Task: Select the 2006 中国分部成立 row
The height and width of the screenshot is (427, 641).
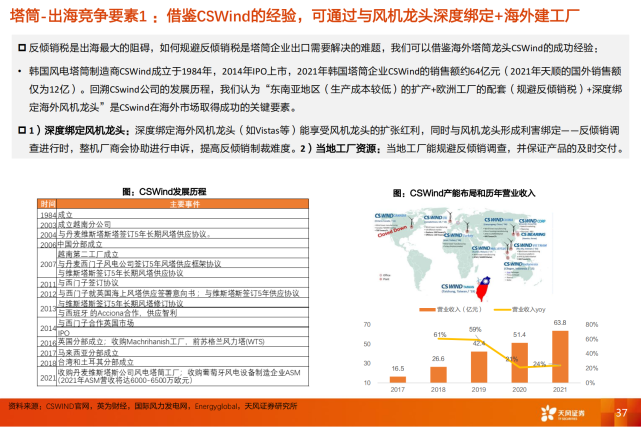Action: coord(173,244)
